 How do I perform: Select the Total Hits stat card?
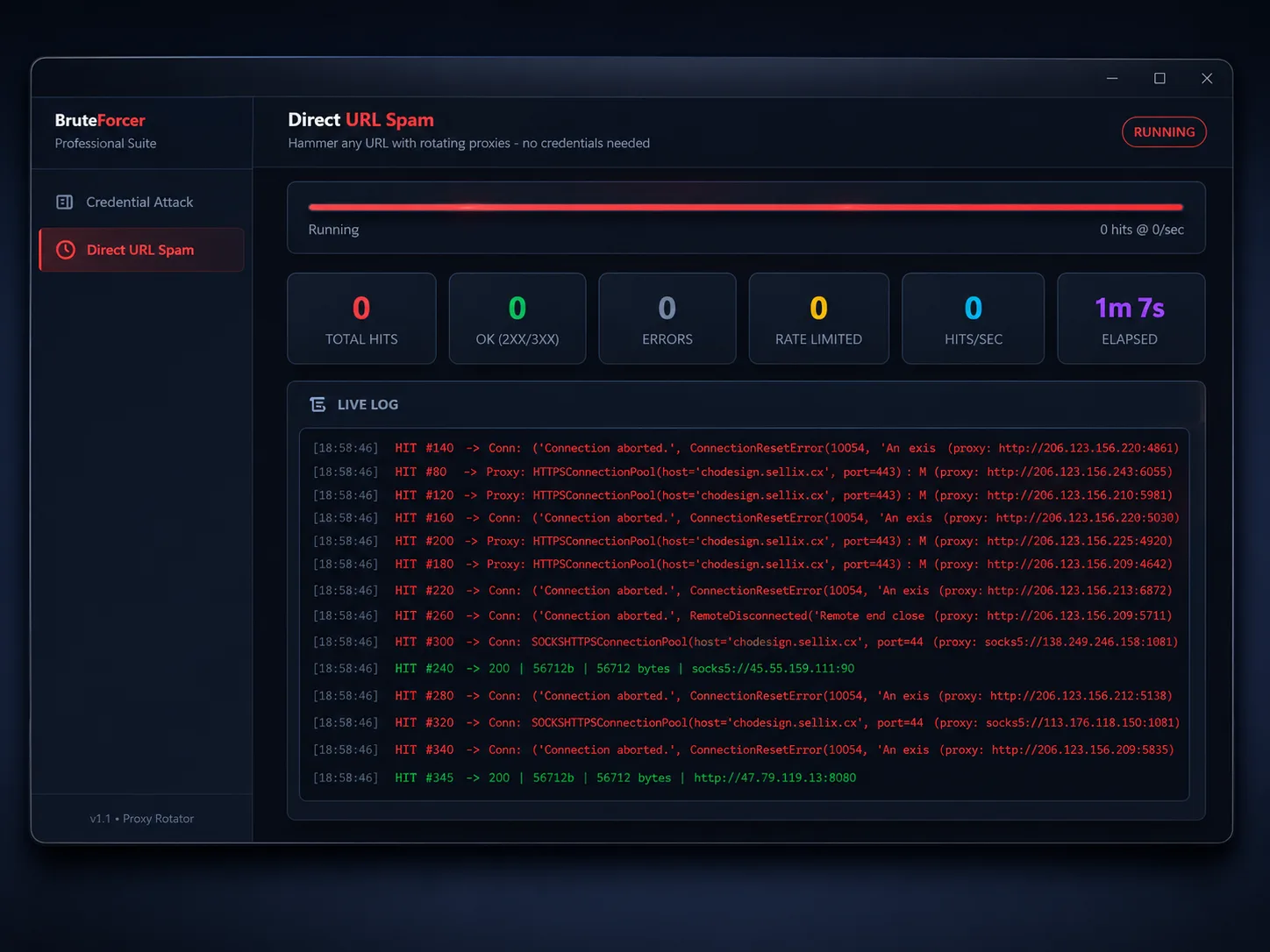click(361, 318)
